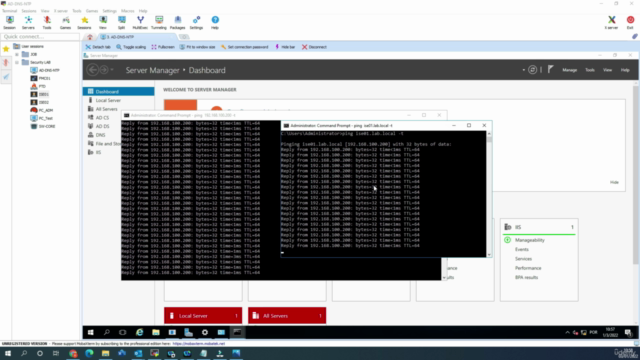Click Manageability in the IIS tile

click(x=529, y=240)
